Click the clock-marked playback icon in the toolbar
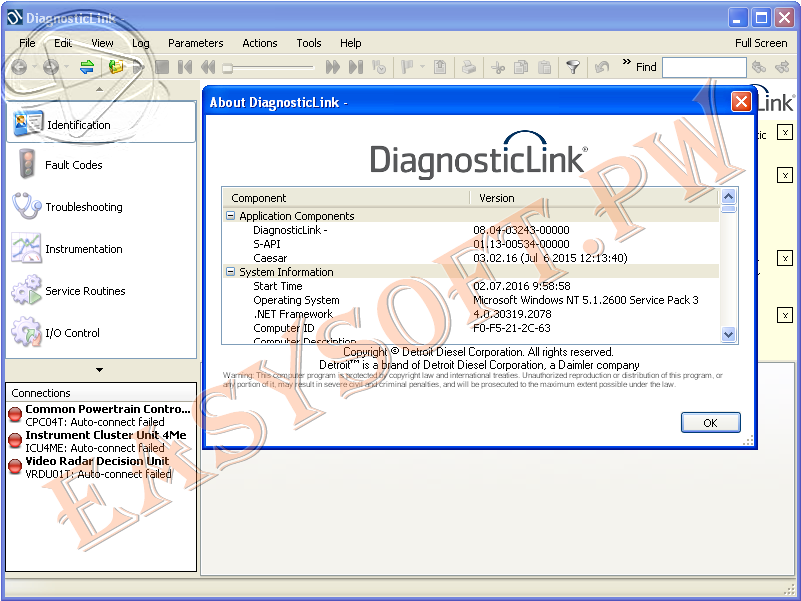 pos(379,67)
